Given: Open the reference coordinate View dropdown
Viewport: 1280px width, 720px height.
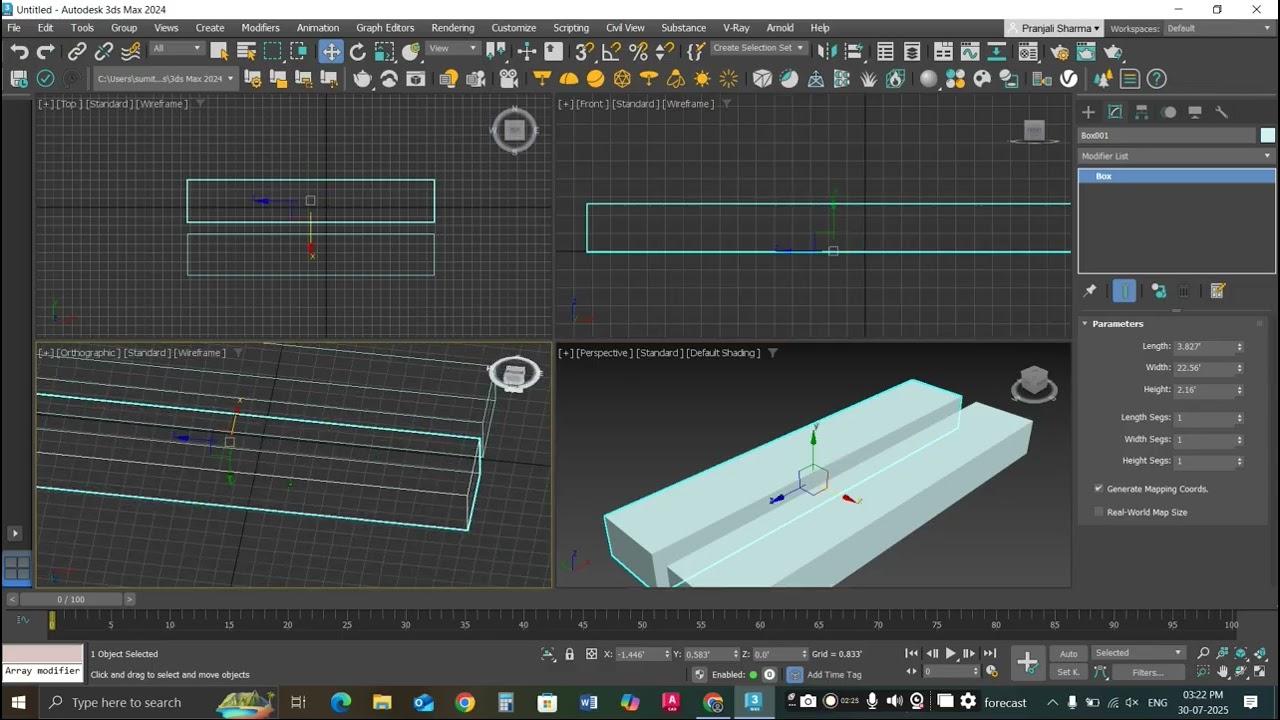Looking at the screenshot, I should click(453, 48).
